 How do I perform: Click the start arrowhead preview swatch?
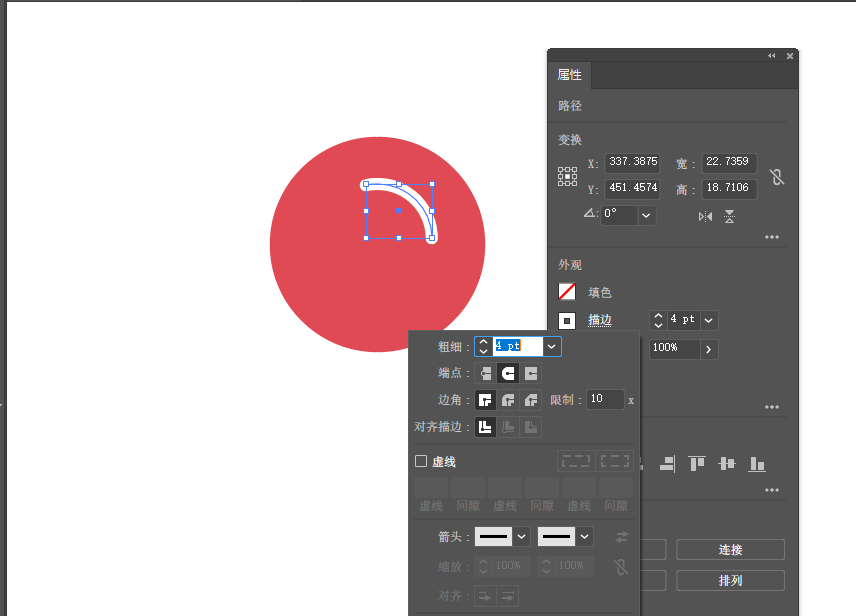(494, 537)
